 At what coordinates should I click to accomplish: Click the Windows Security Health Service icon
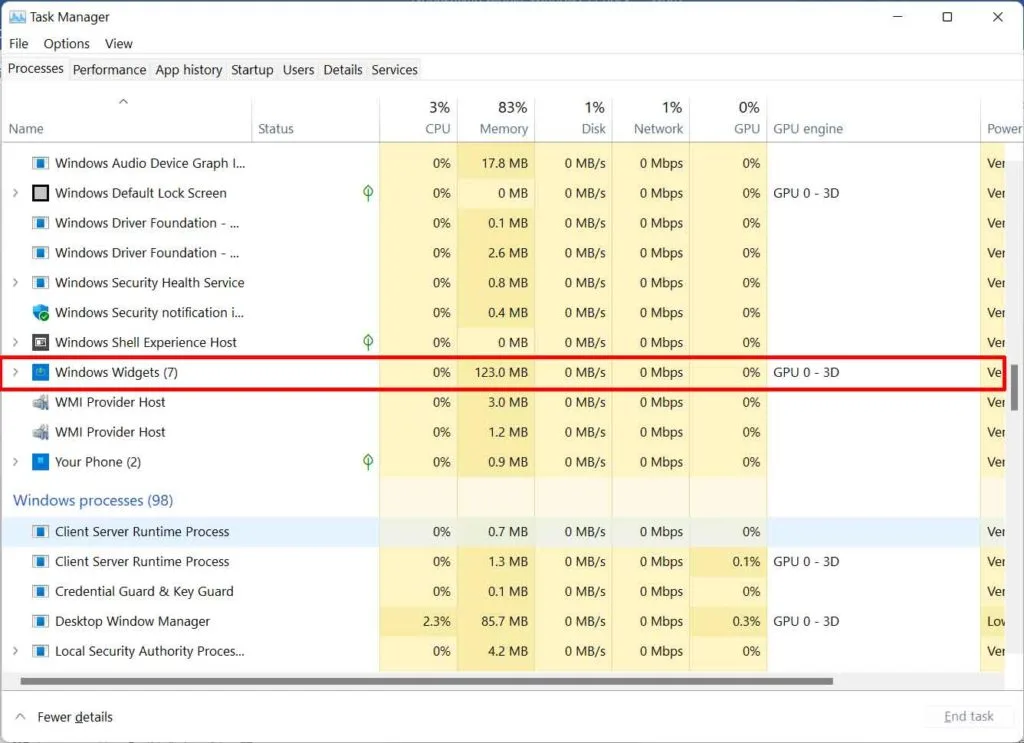click(40, 283)
